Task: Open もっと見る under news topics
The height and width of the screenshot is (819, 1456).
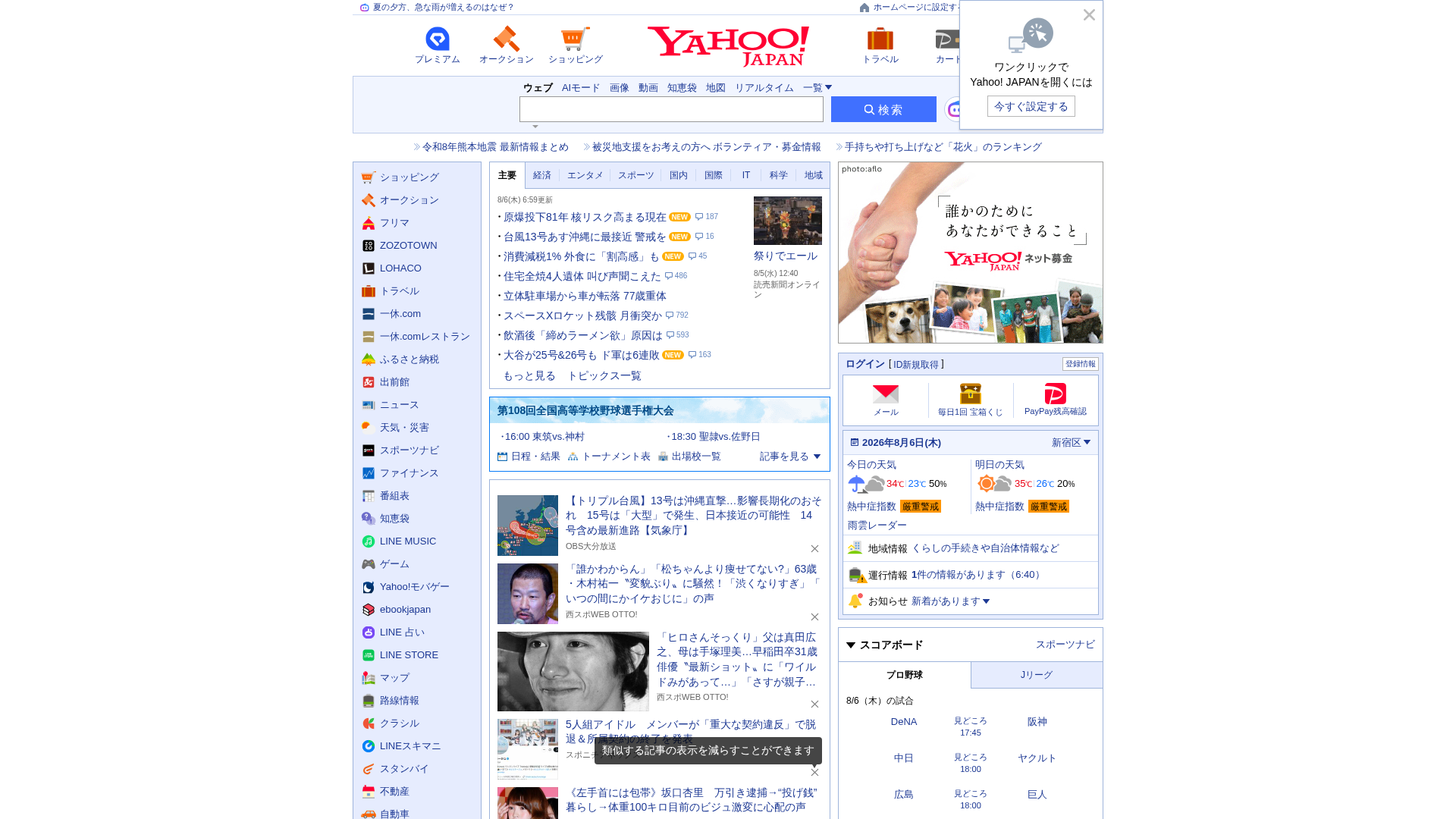Action: [529, 376]
